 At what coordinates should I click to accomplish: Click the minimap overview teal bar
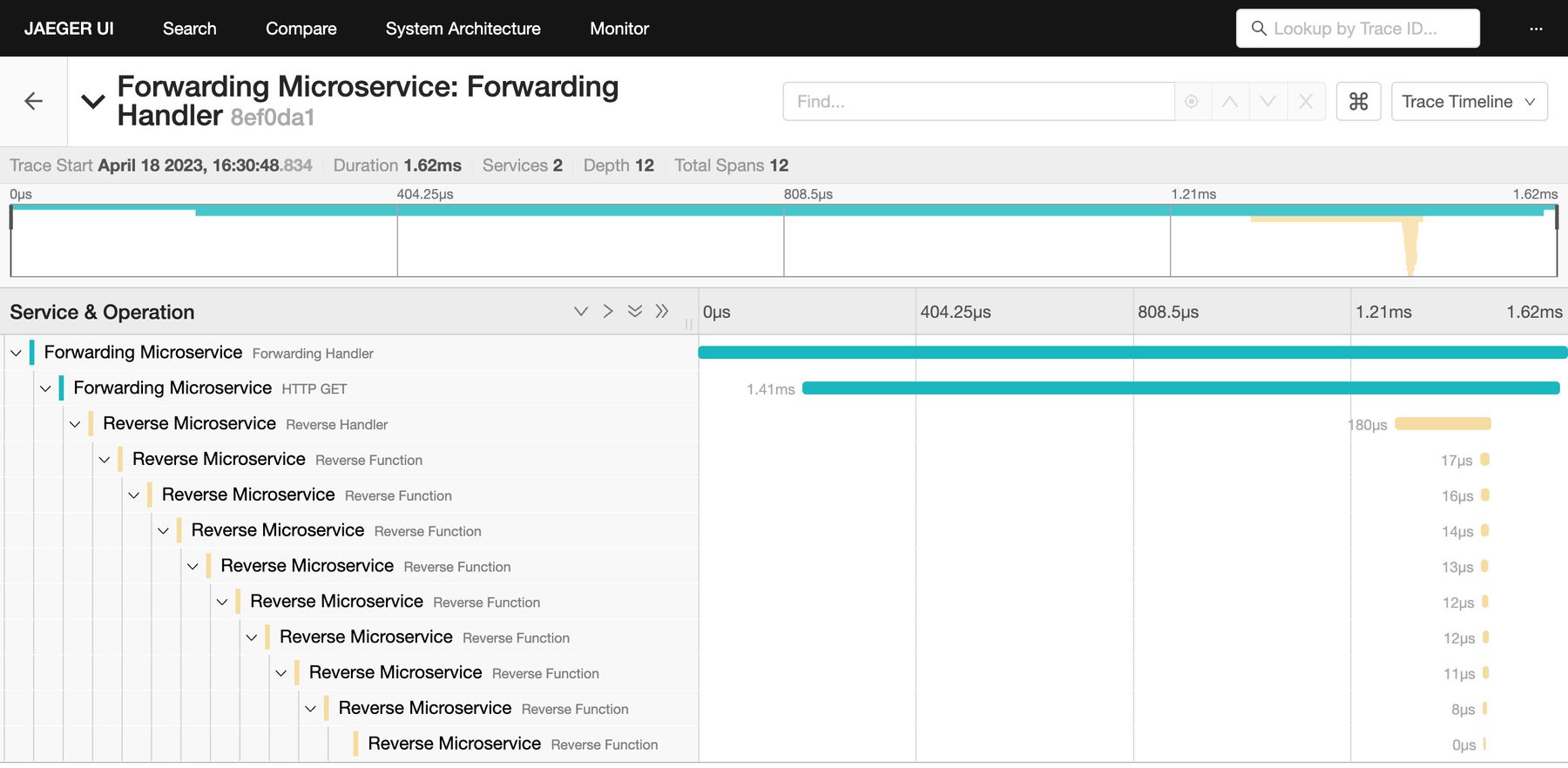(x=784, y=210)
